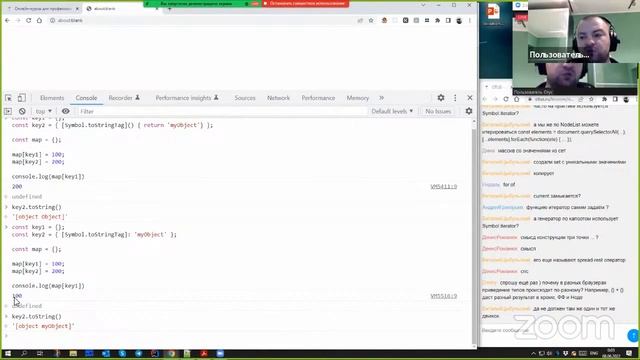The width and height of the screenshot is (640, 360).
Task: Expand the first key2.toString() console entry
Action: (x=6, y=207)
